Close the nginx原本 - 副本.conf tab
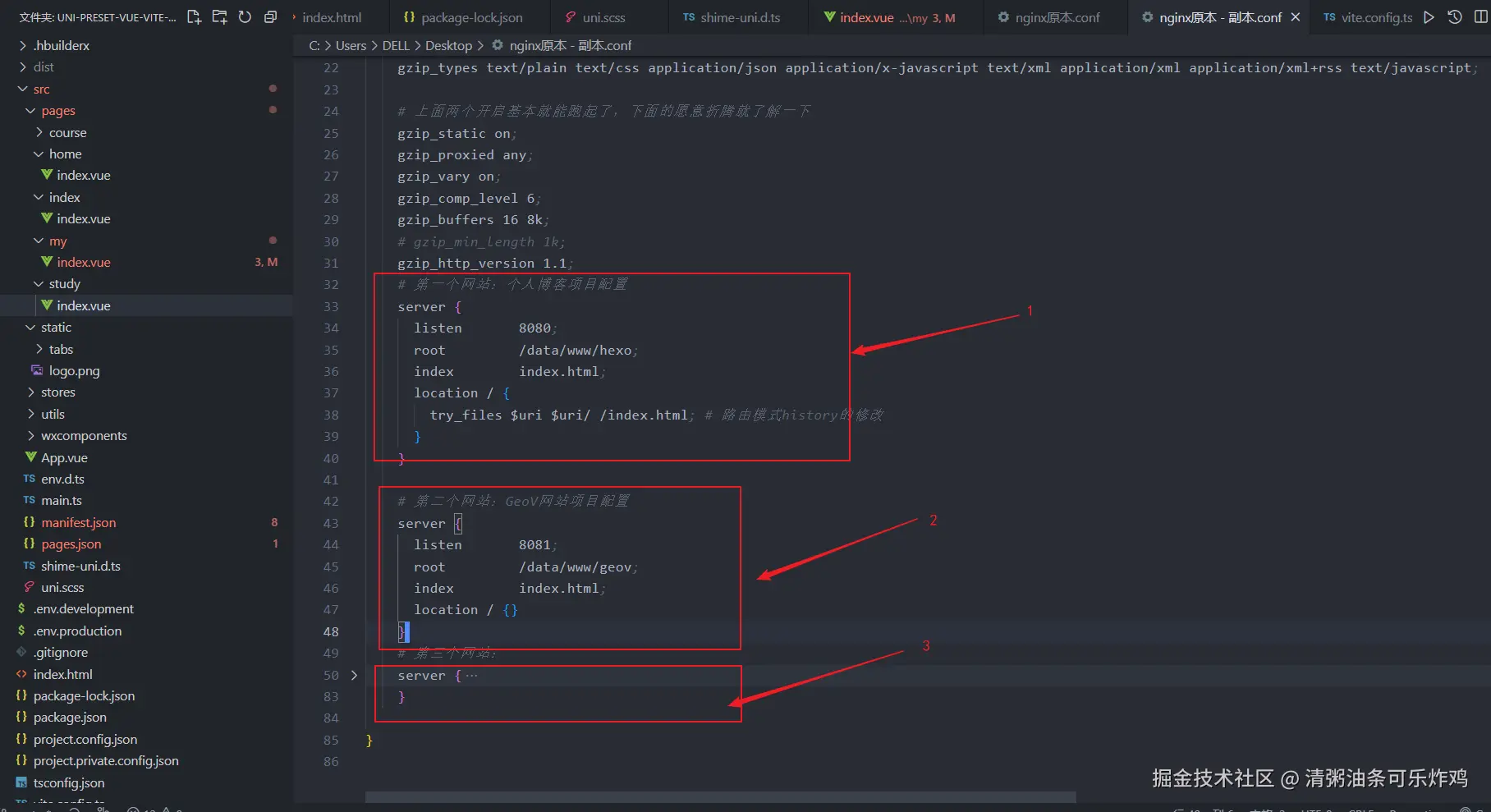The height and width of the screenshot is (812, 1491). coord(1296,17)
